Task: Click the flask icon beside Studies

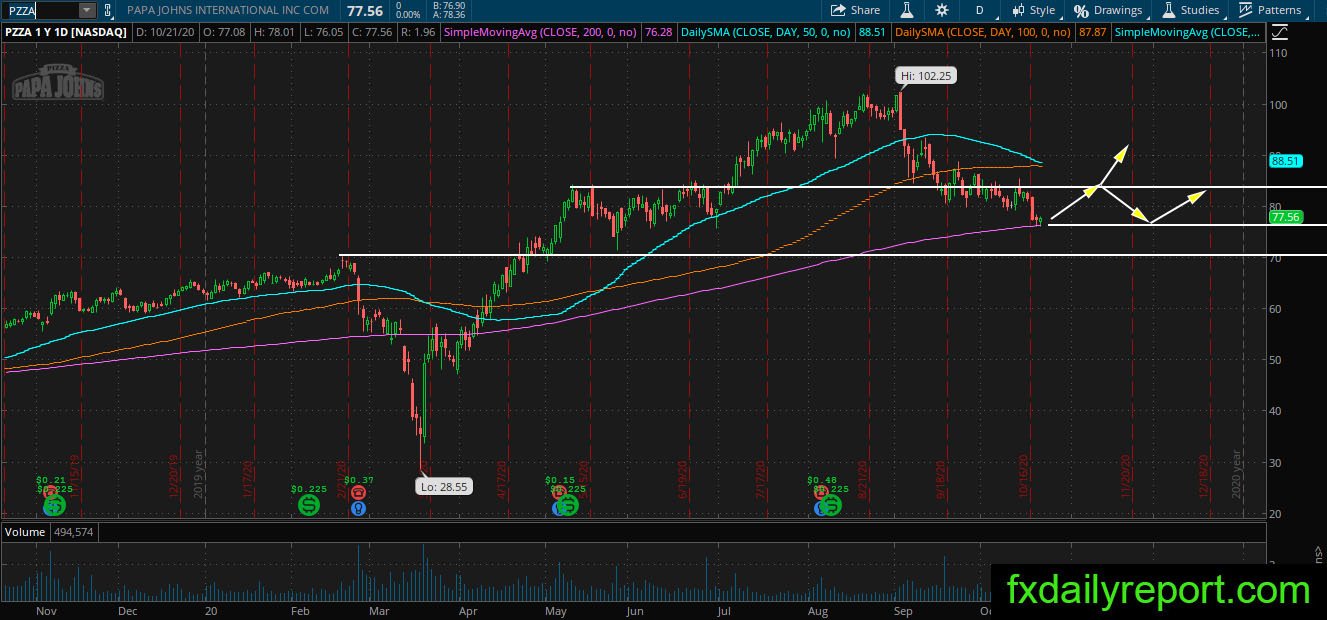Action: 1168,10
